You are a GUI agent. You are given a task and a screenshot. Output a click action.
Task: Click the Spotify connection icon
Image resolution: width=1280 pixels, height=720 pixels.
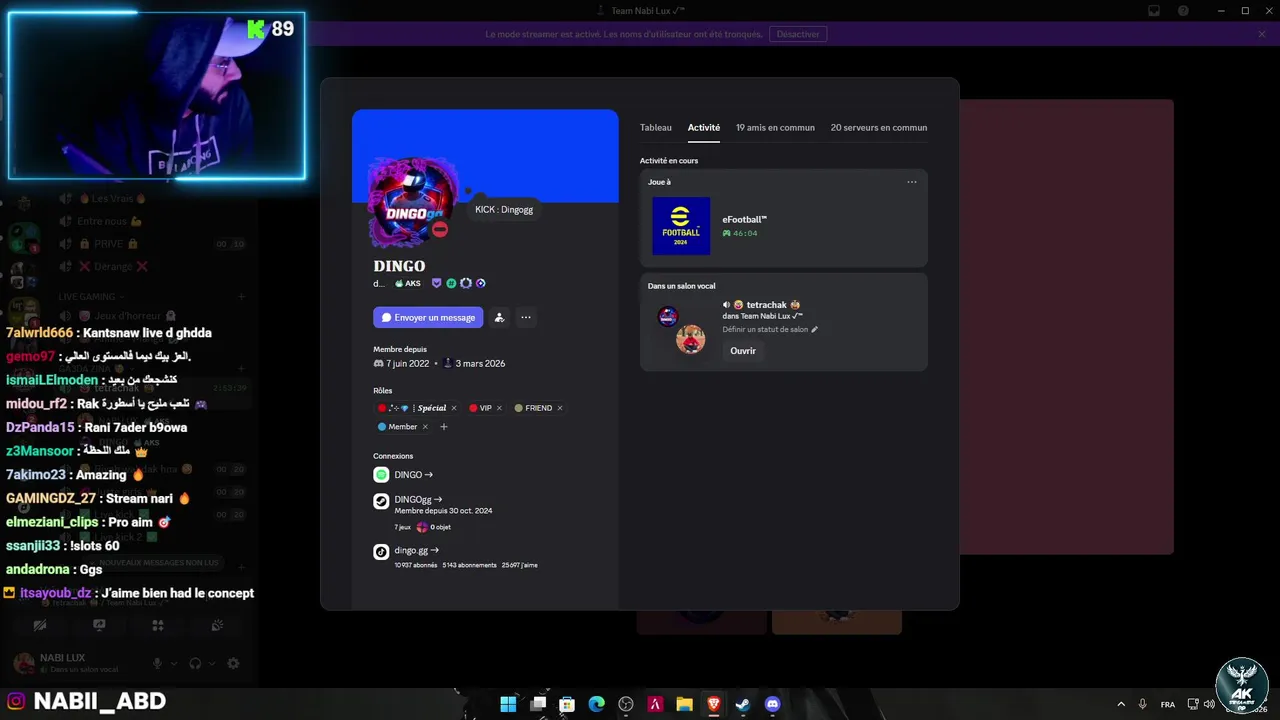pos(381,475)
